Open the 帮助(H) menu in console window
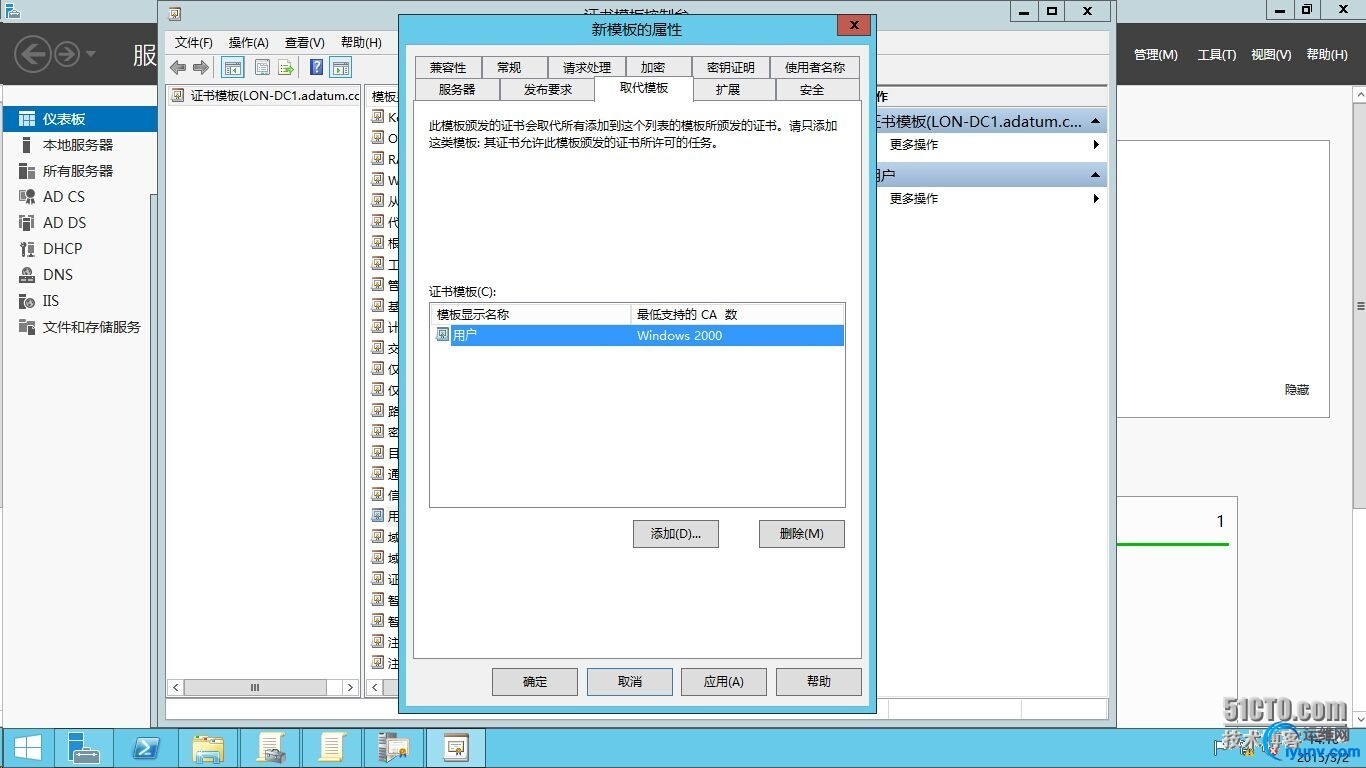 click(x=361, y=43)
